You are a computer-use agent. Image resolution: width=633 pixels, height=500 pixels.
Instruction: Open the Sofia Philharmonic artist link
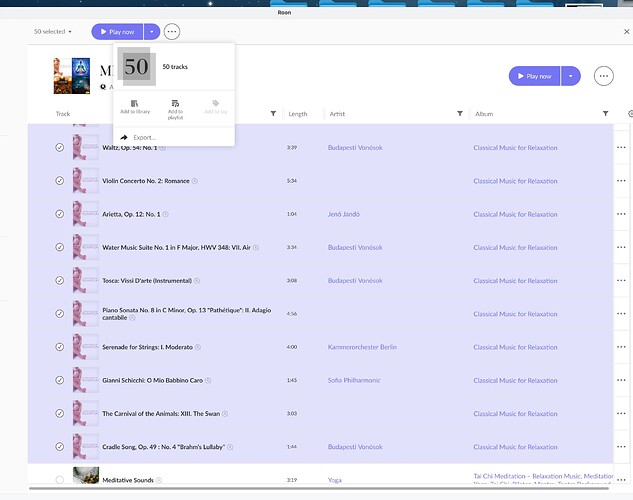(x=354, y=380)
